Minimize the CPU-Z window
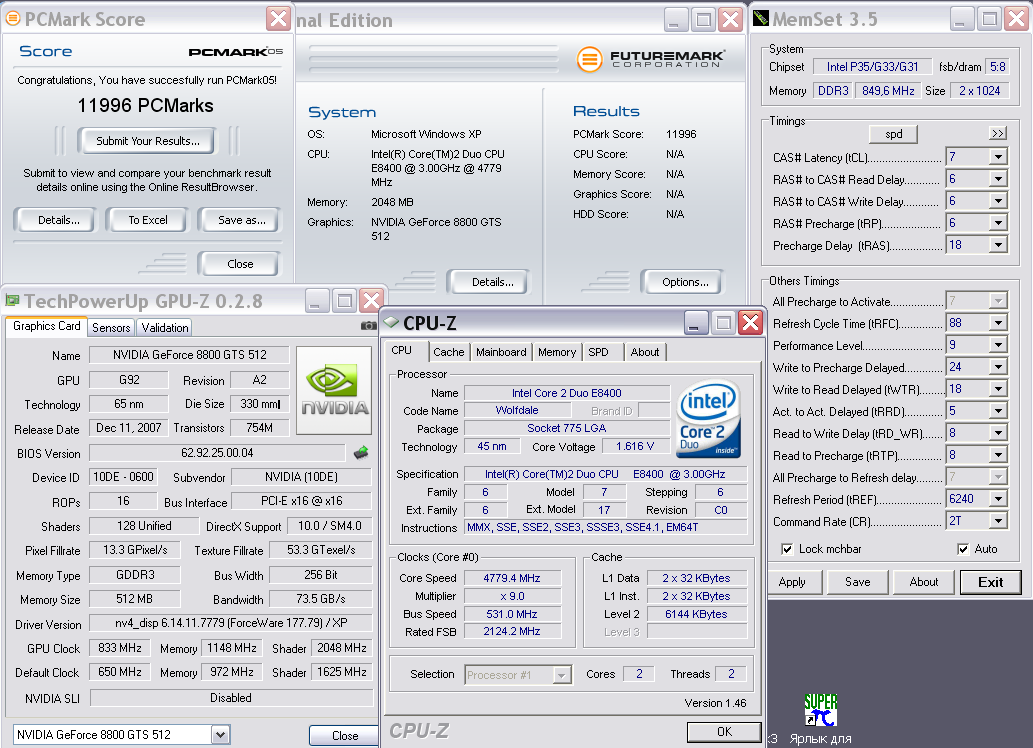This screenshot has width=1033, height=748. pyautogui.click(x=695, y=323)
